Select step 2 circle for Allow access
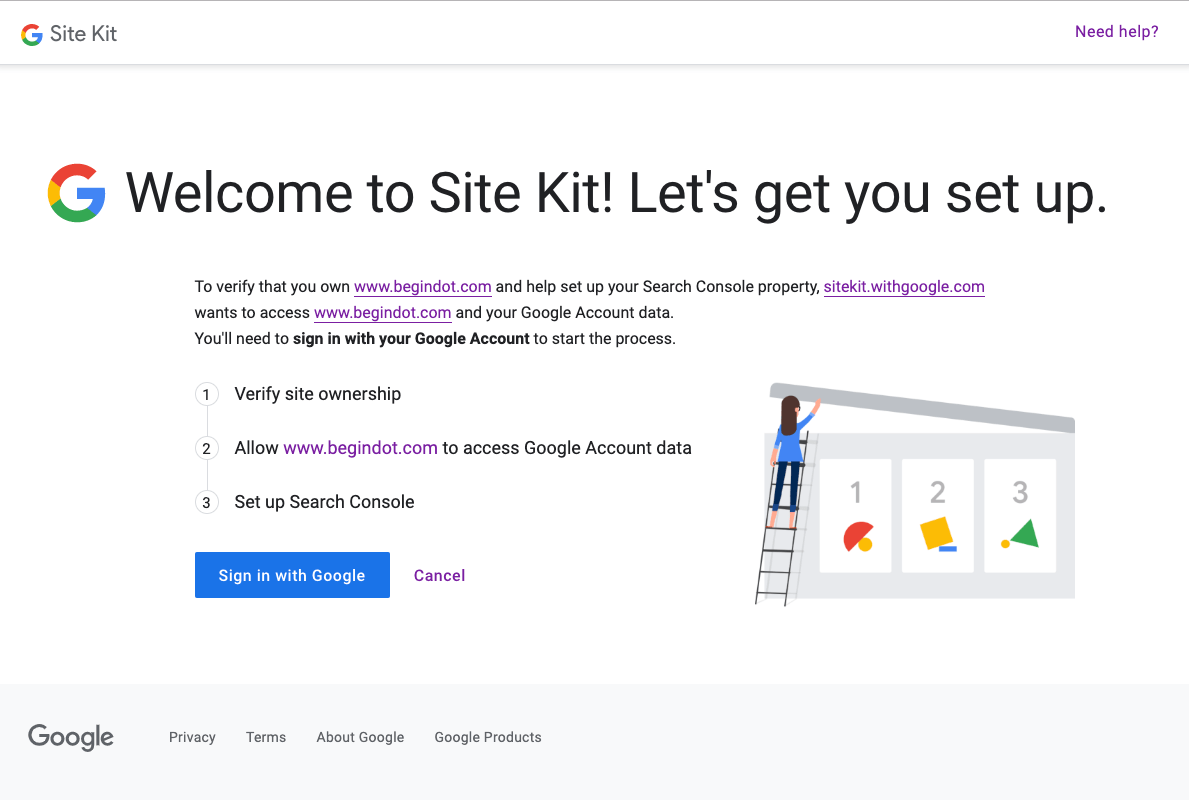The image size is (1189, 800). click(206, 448)
